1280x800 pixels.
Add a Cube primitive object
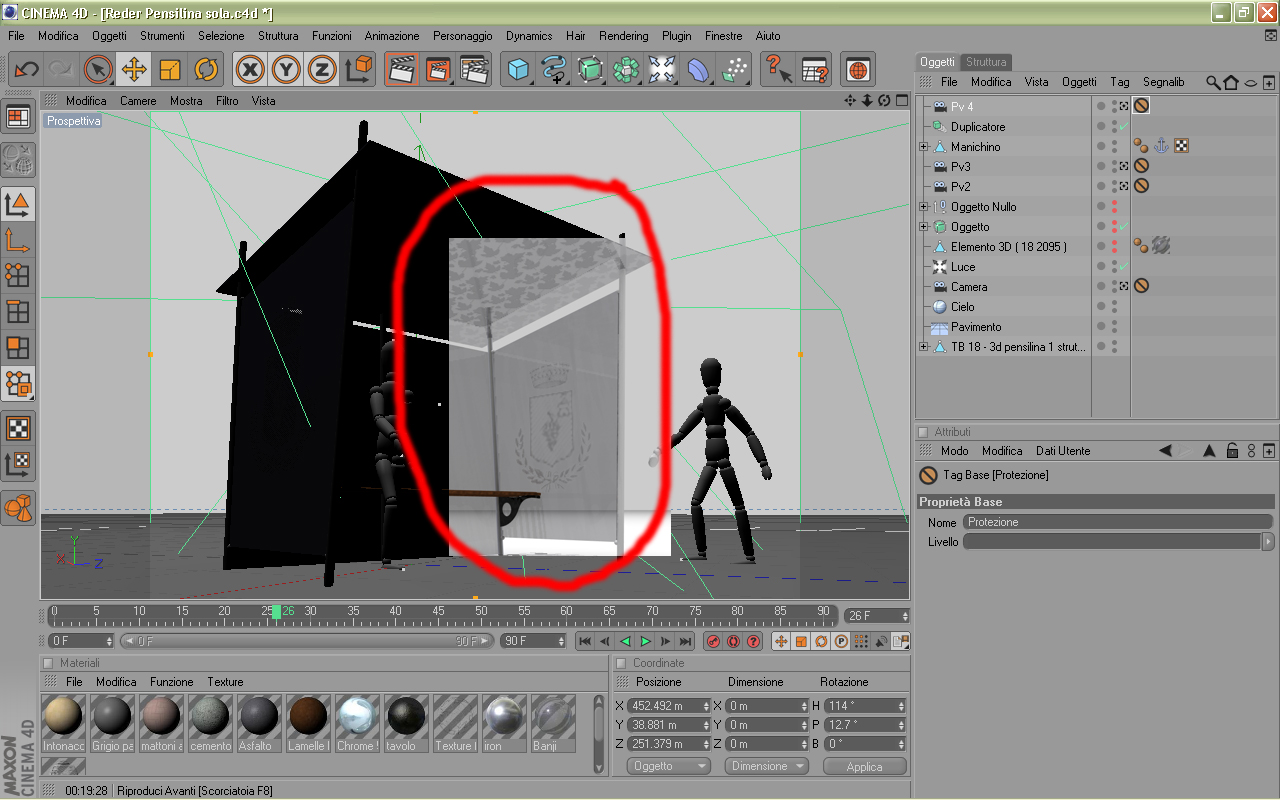click(518, 70)
